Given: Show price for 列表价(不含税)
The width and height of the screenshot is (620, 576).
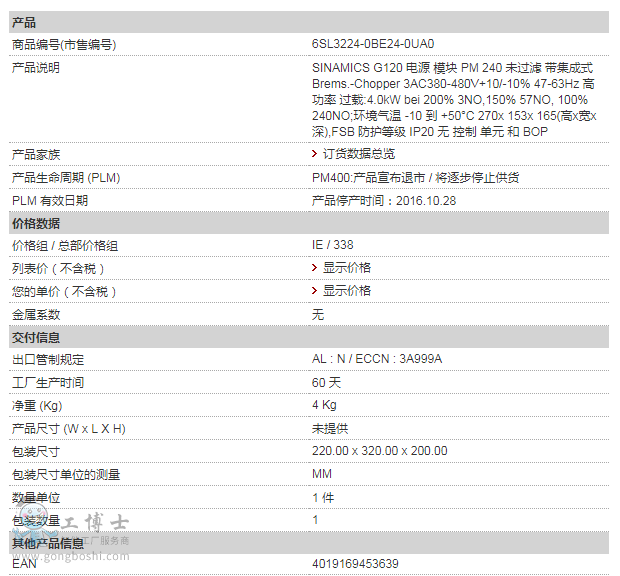Looking at the screenshot, I should (346, 268).
